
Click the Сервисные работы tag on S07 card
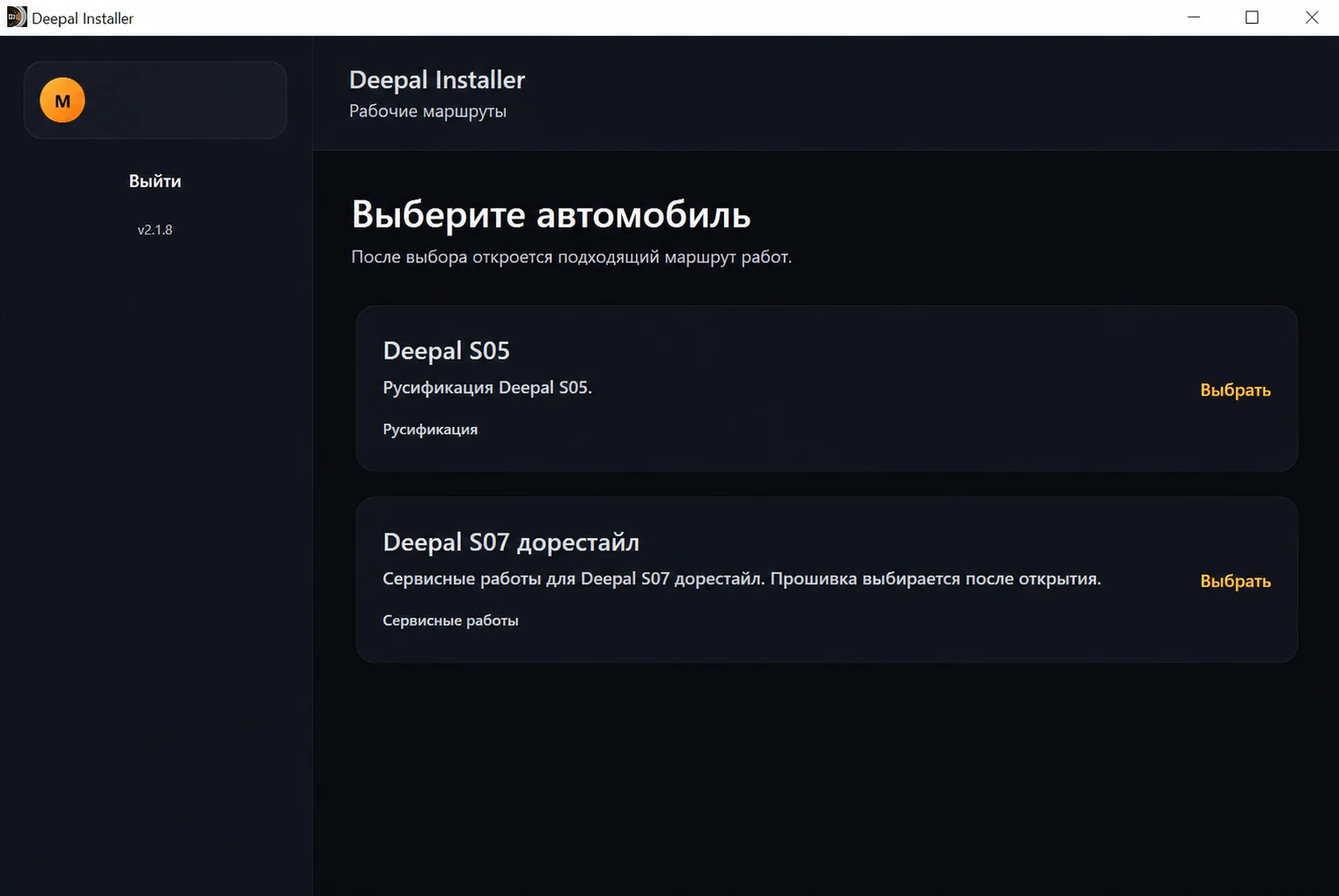tap(451, 620)
